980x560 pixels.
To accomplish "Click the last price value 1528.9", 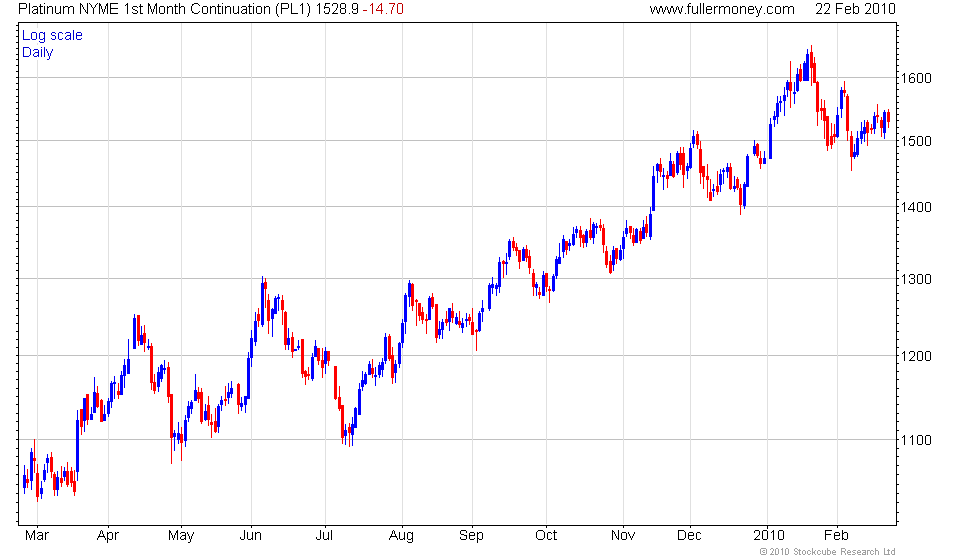I will point(337,9).
